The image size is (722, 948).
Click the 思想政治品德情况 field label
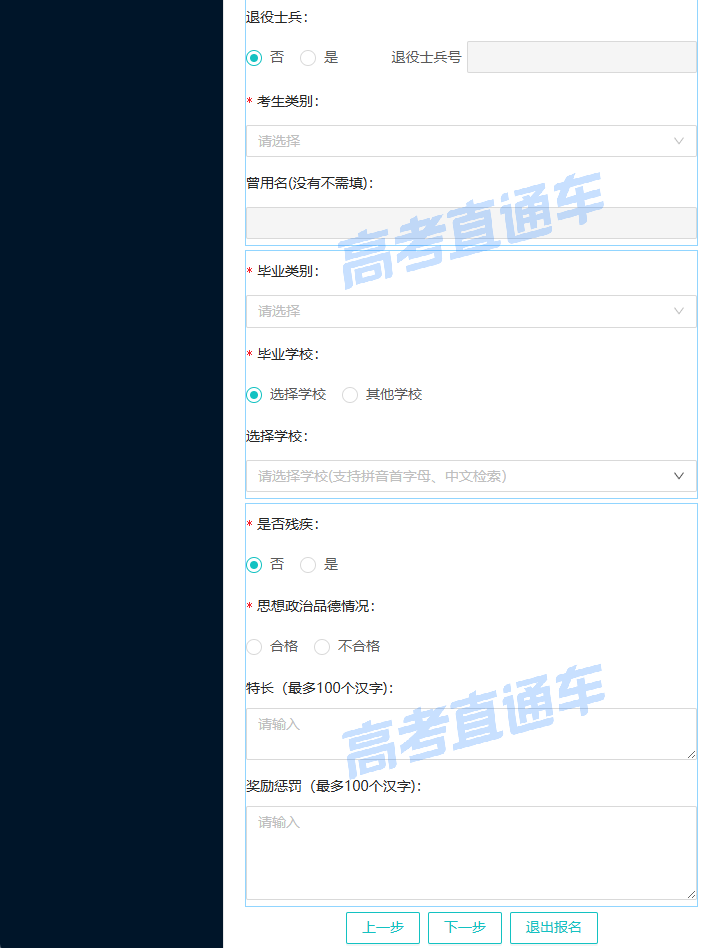pos(316,606)
